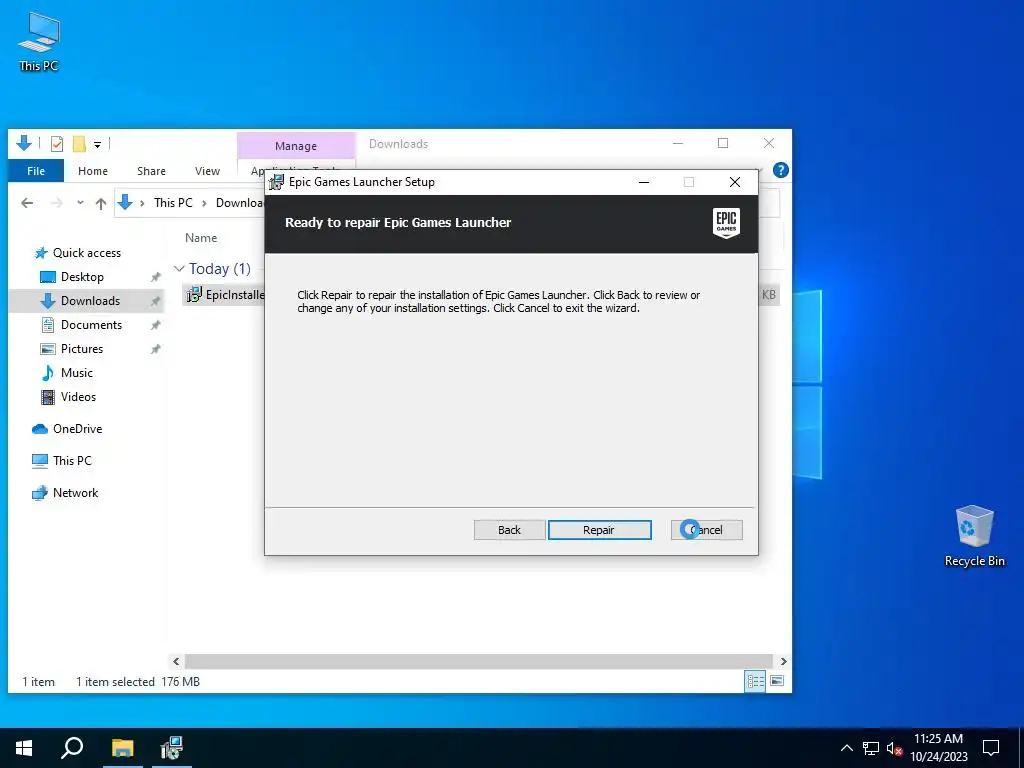Click the pin icon next to Pictures
This screenshot has height=768, width=1024.
[155, 349]
